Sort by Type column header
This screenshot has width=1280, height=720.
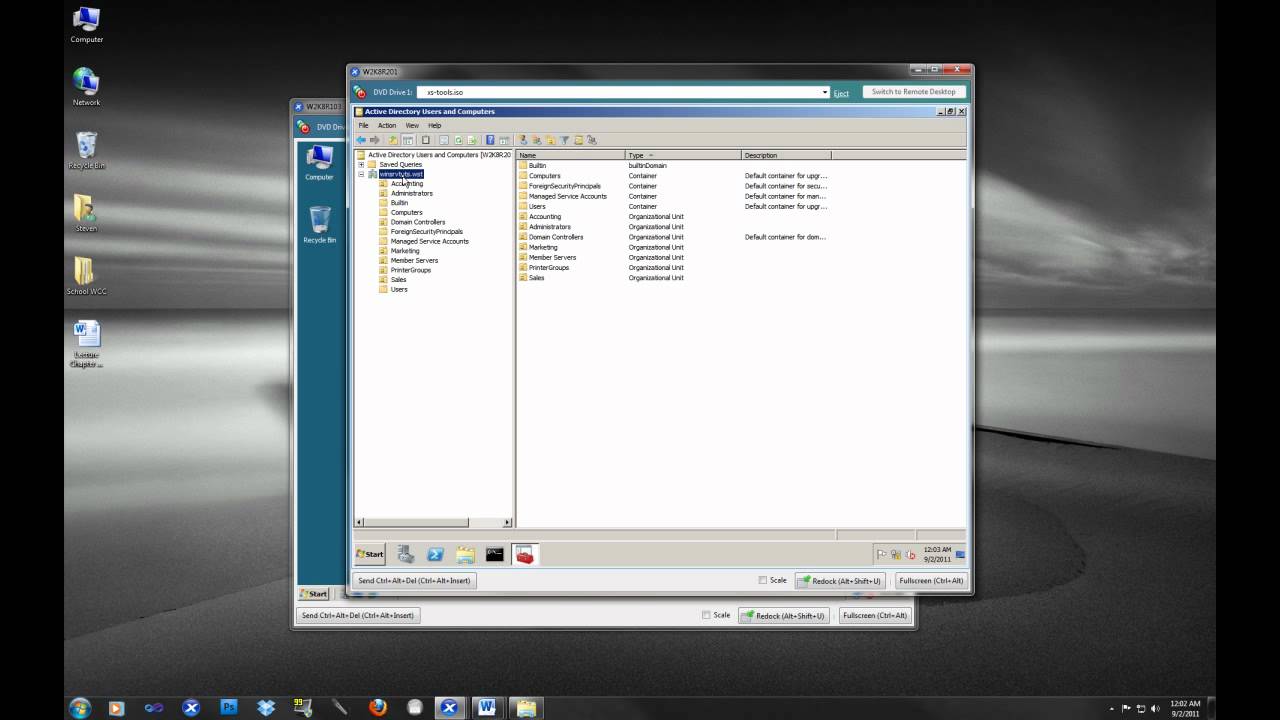pos(683,155)
